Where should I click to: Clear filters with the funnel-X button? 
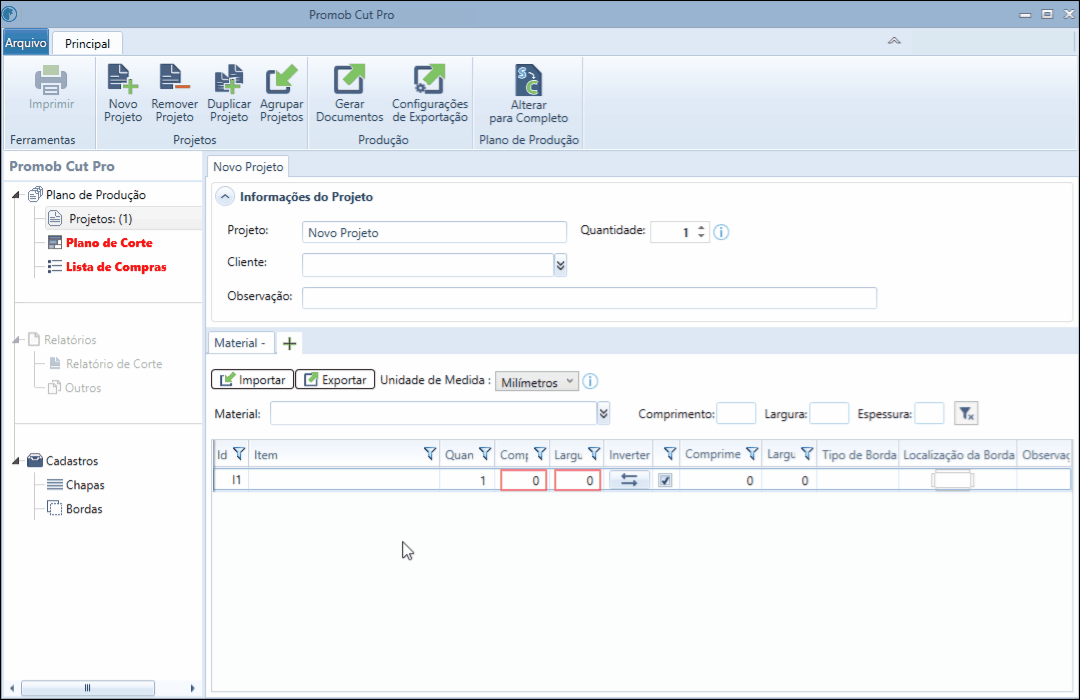coord(966,413)
